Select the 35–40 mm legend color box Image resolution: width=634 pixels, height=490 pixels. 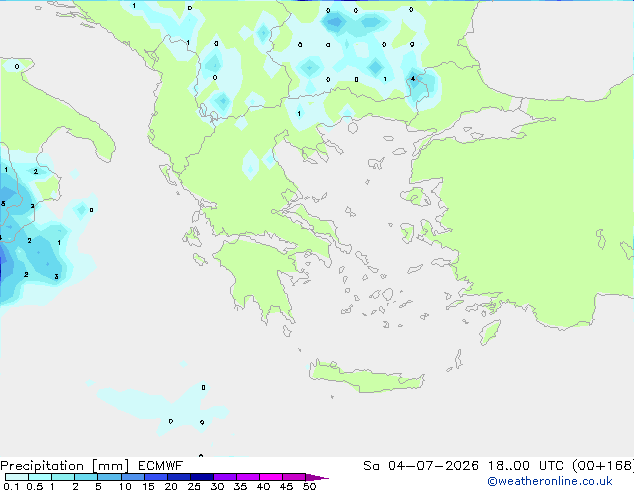click(x=248, y=477)
